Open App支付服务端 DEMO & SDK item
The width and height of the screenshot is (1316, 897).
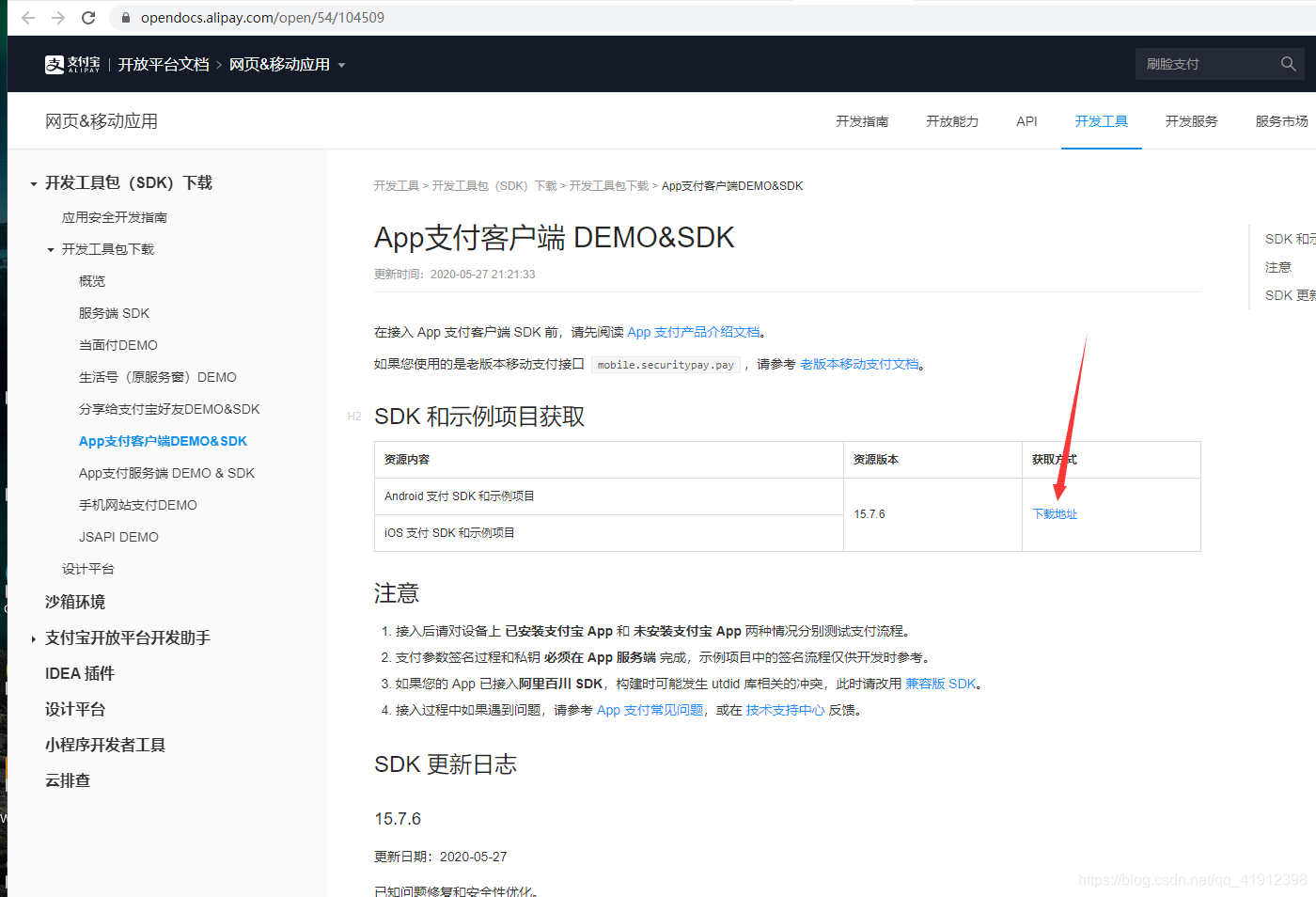[166, 473]
